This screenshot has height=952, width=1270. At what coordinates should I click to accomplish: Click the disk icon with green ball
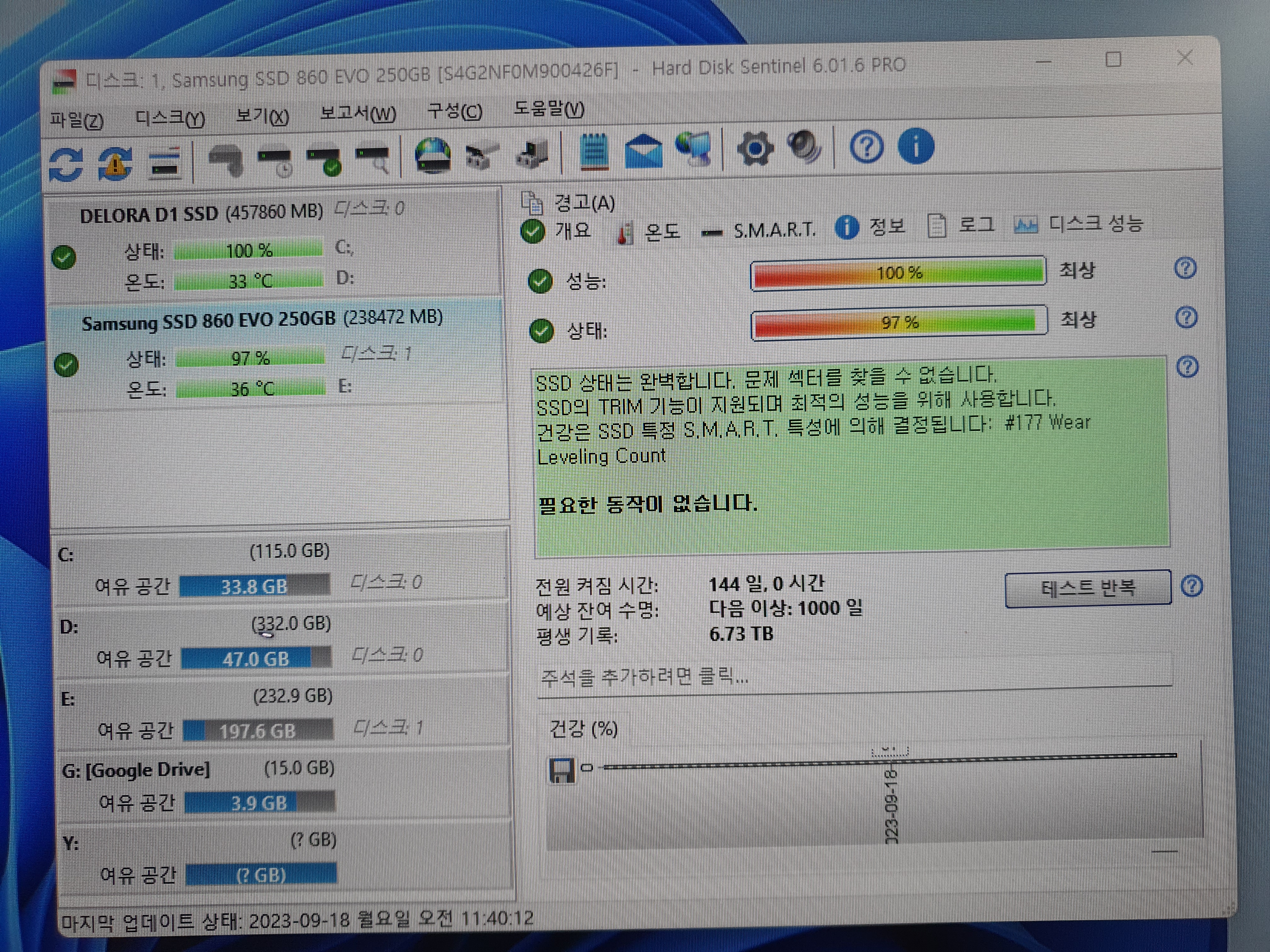(324, 161)
